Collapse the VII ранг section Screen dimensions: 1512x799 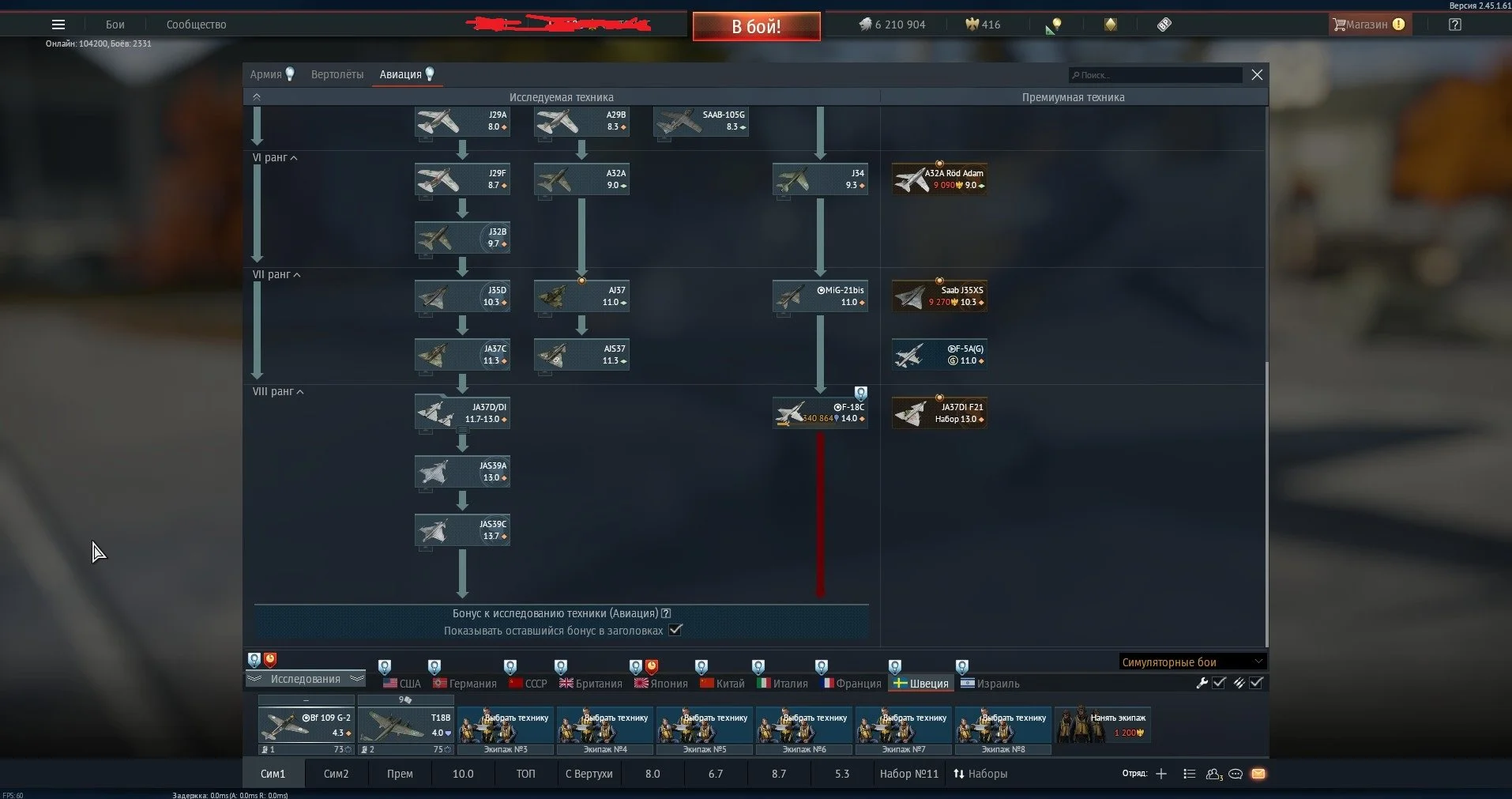click(276, 274)
